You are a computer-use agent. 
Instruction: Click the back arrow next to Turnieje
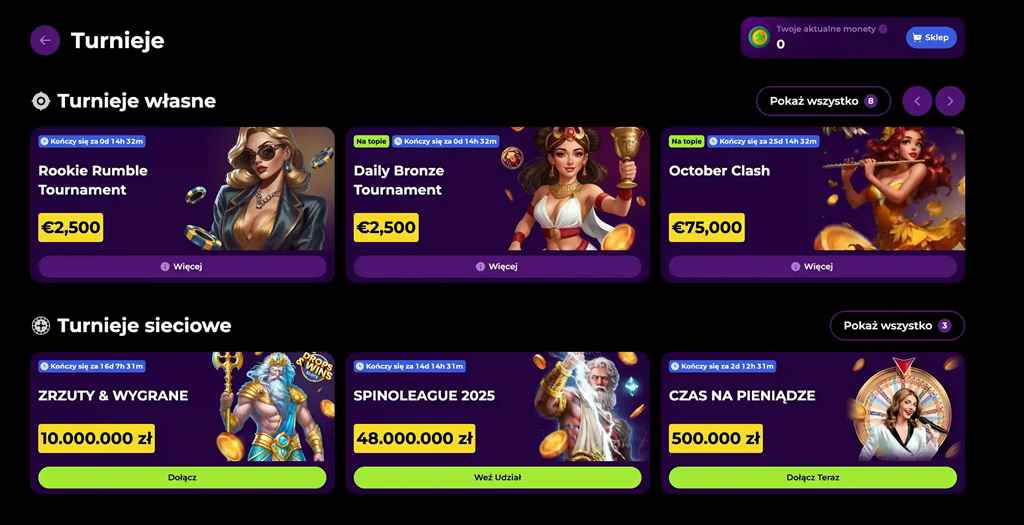pos(45,40)
